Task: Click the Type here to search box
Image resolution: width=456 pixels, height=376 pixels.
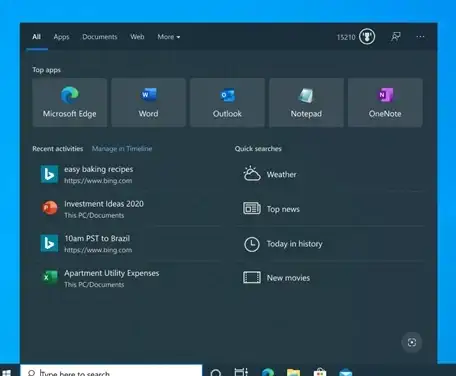Action: point(111,371)
